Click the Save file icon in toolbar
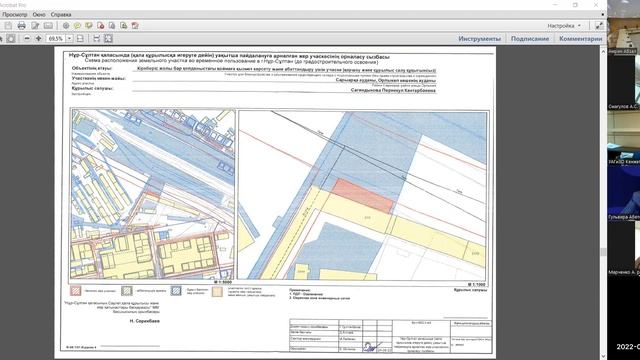640x360 pixels. 8,26
